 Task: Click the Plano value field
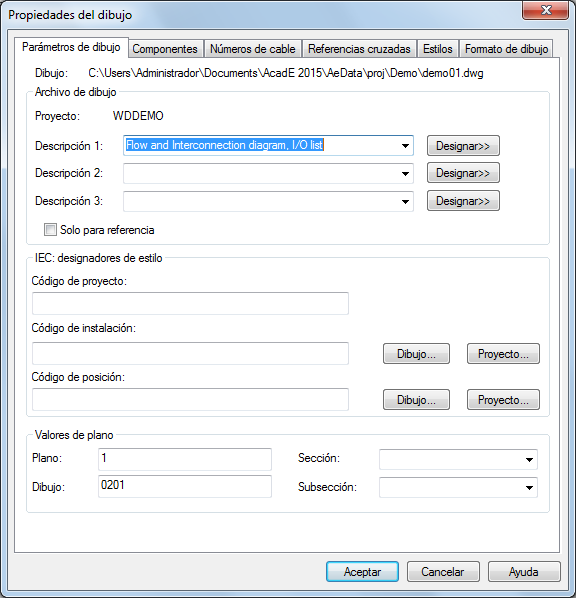tap(185, 459)
